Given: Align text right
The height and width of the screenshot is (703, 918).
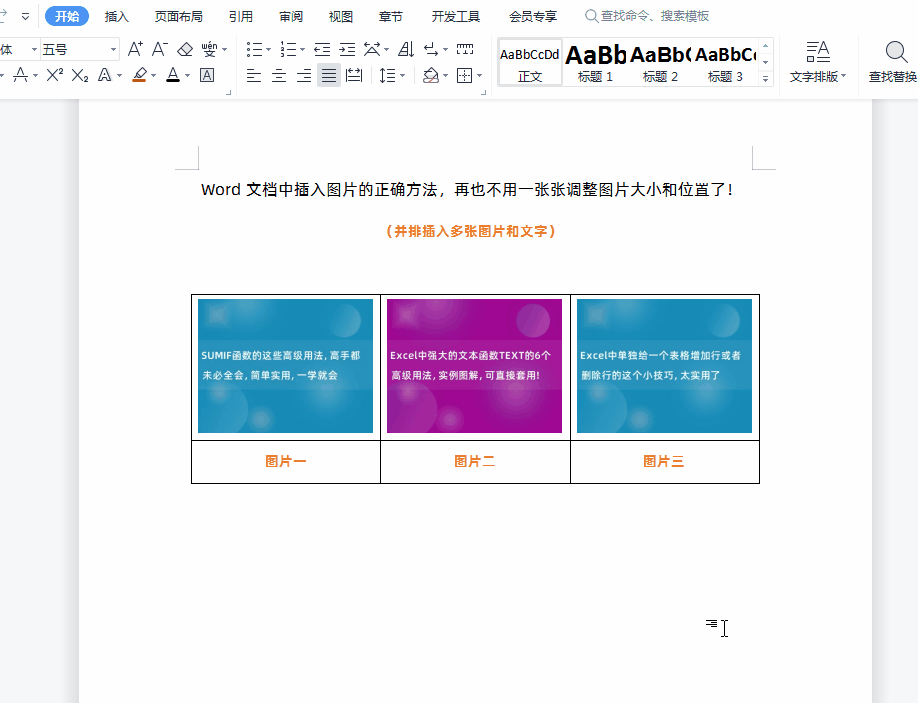Looking at the screenshot, I should (304, 75).
